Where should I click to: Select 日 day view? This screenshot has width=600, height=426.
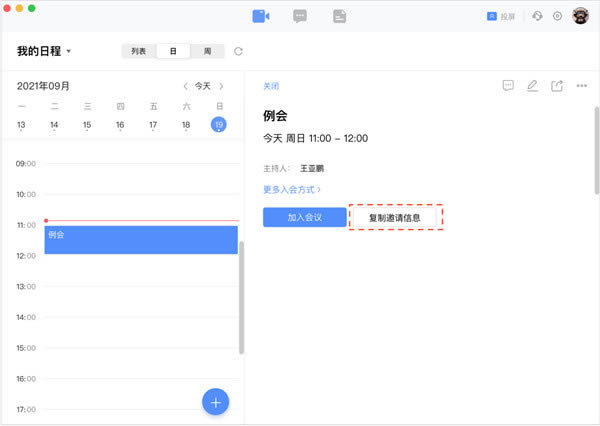click(x=173, y=51)
